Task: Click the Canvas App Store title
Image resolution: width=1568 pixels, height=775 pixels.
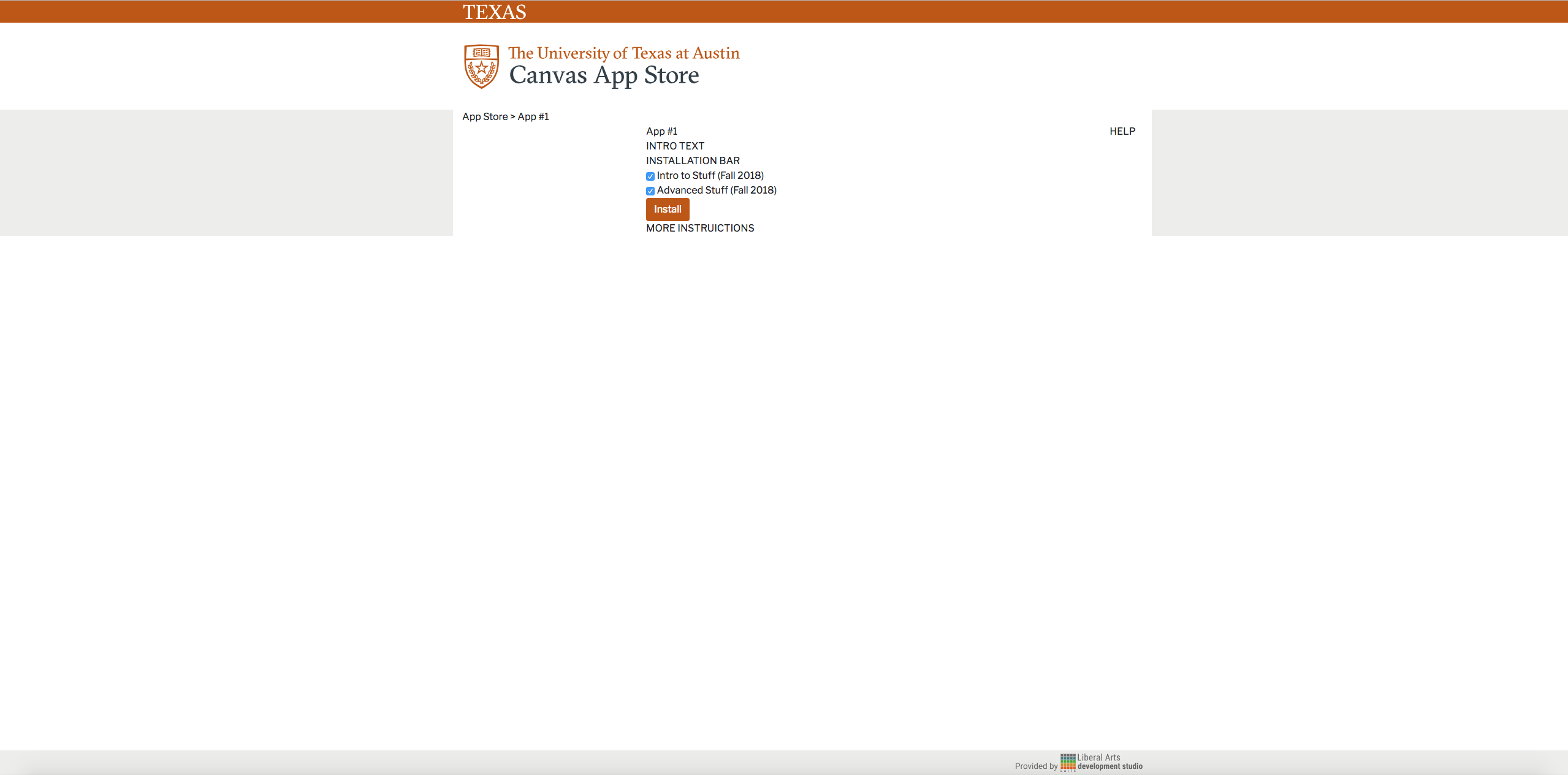Action: click(604, 75)
